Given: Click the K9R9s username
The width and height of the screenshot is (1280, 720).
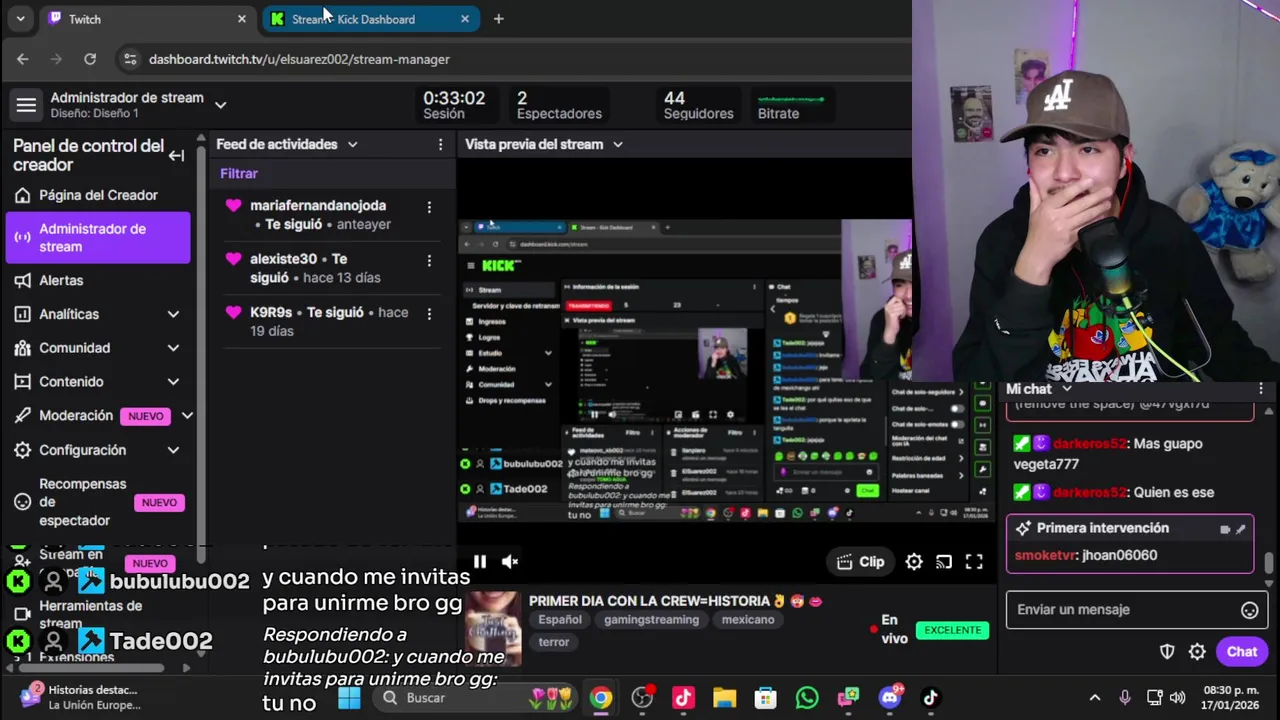Looking at the screenshot, I should click(x=271, y=312).
